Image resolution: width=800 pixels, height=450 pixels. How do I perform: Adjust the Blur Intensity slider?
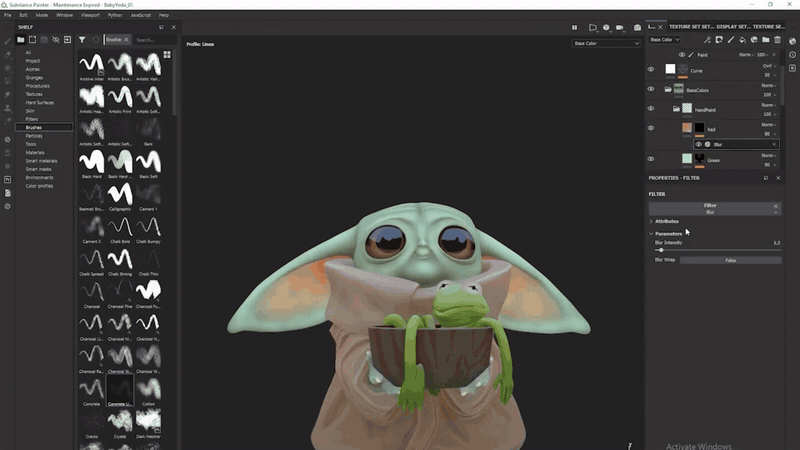click(660, 250)
